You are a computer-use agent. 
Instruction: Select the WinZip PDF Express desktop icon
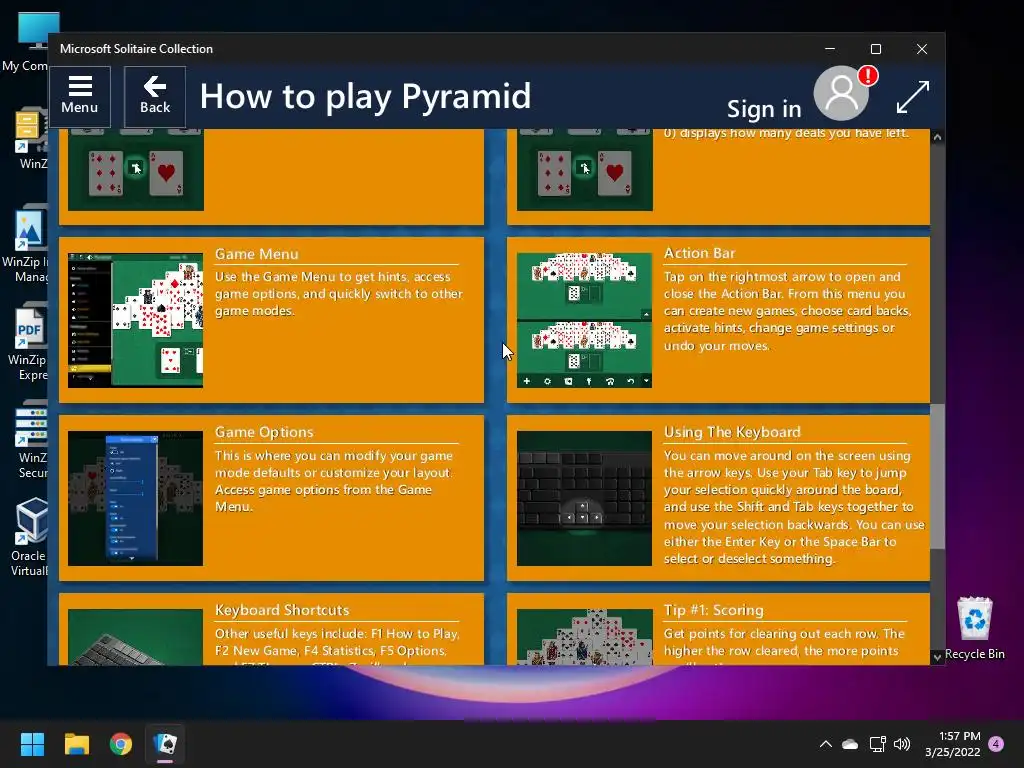[x=29, y=342]
